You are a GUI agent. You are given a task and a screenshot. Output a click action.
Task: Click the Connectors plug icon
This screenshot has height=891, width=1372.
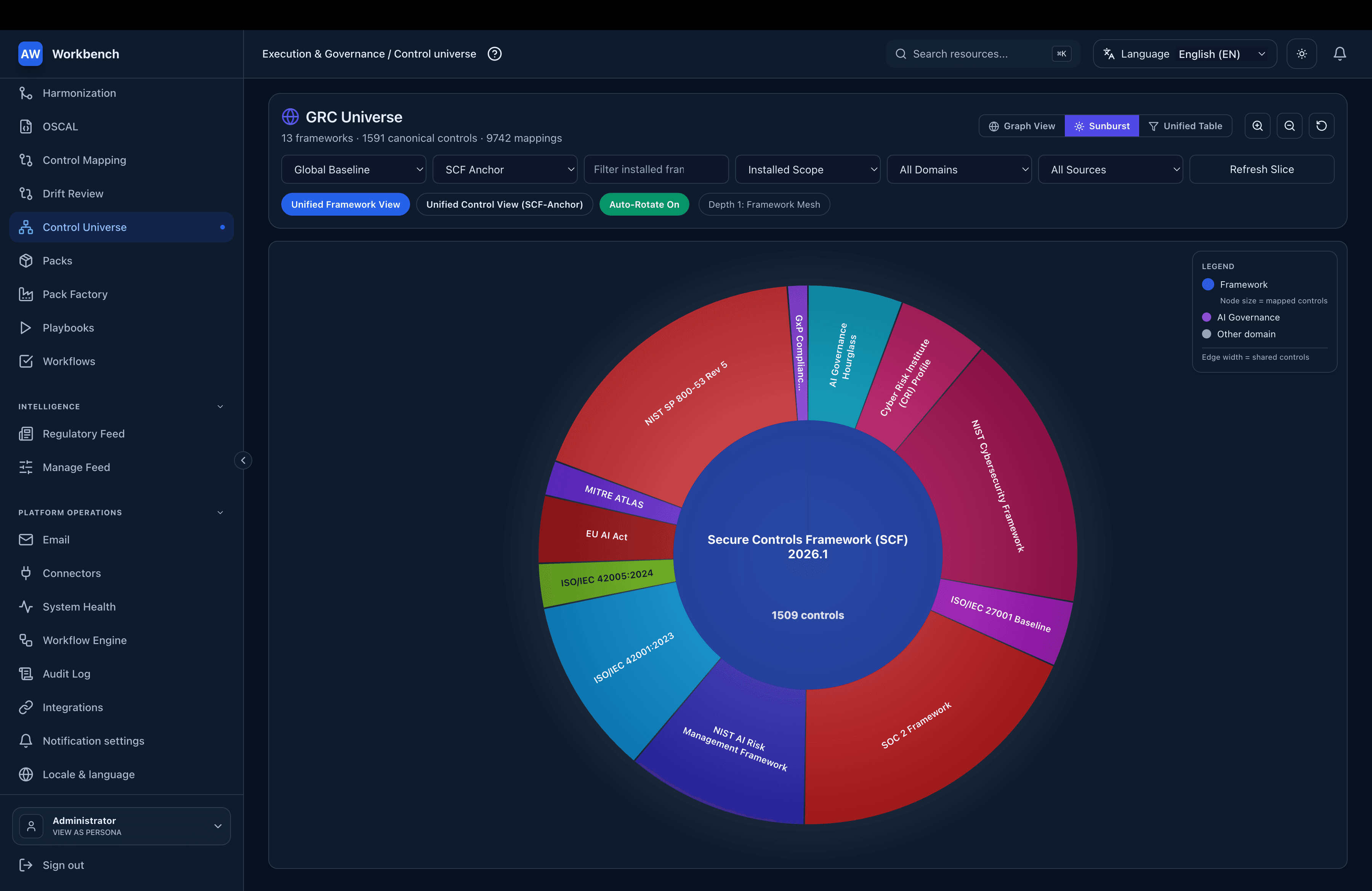click(26, 573)
